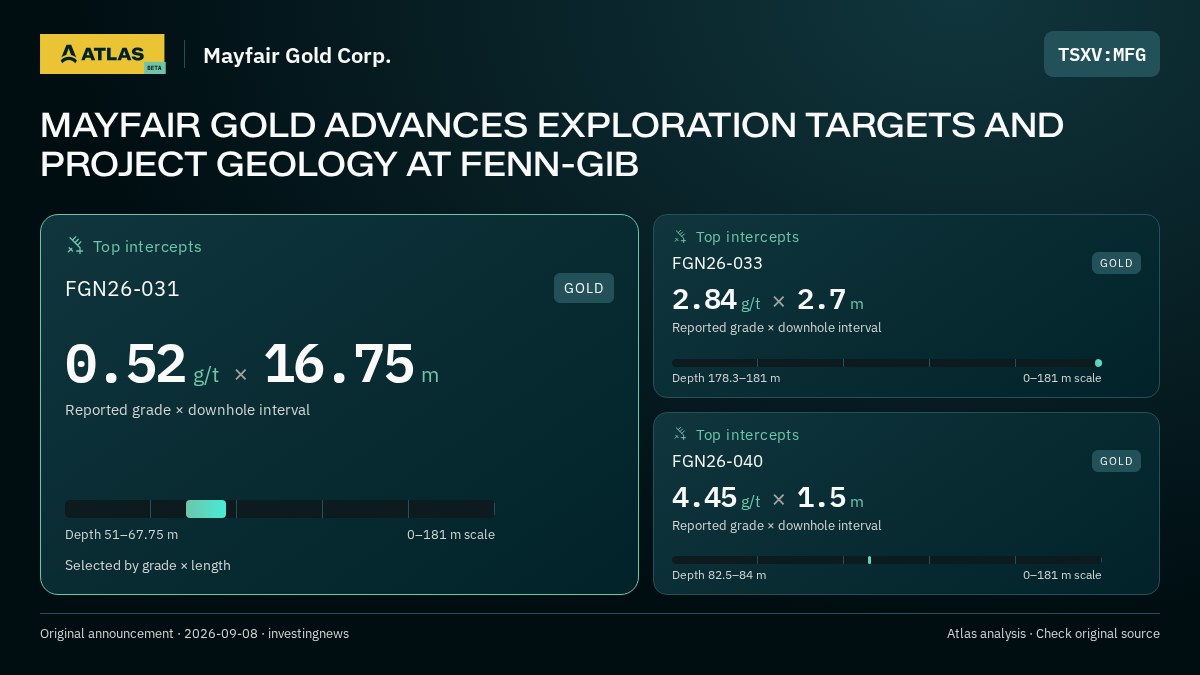The height and width of the screenshot is (675, 1200).
Task: Click Reported grade × downhole interval under 0.52 g/t
Action: (x=187, y=410)
